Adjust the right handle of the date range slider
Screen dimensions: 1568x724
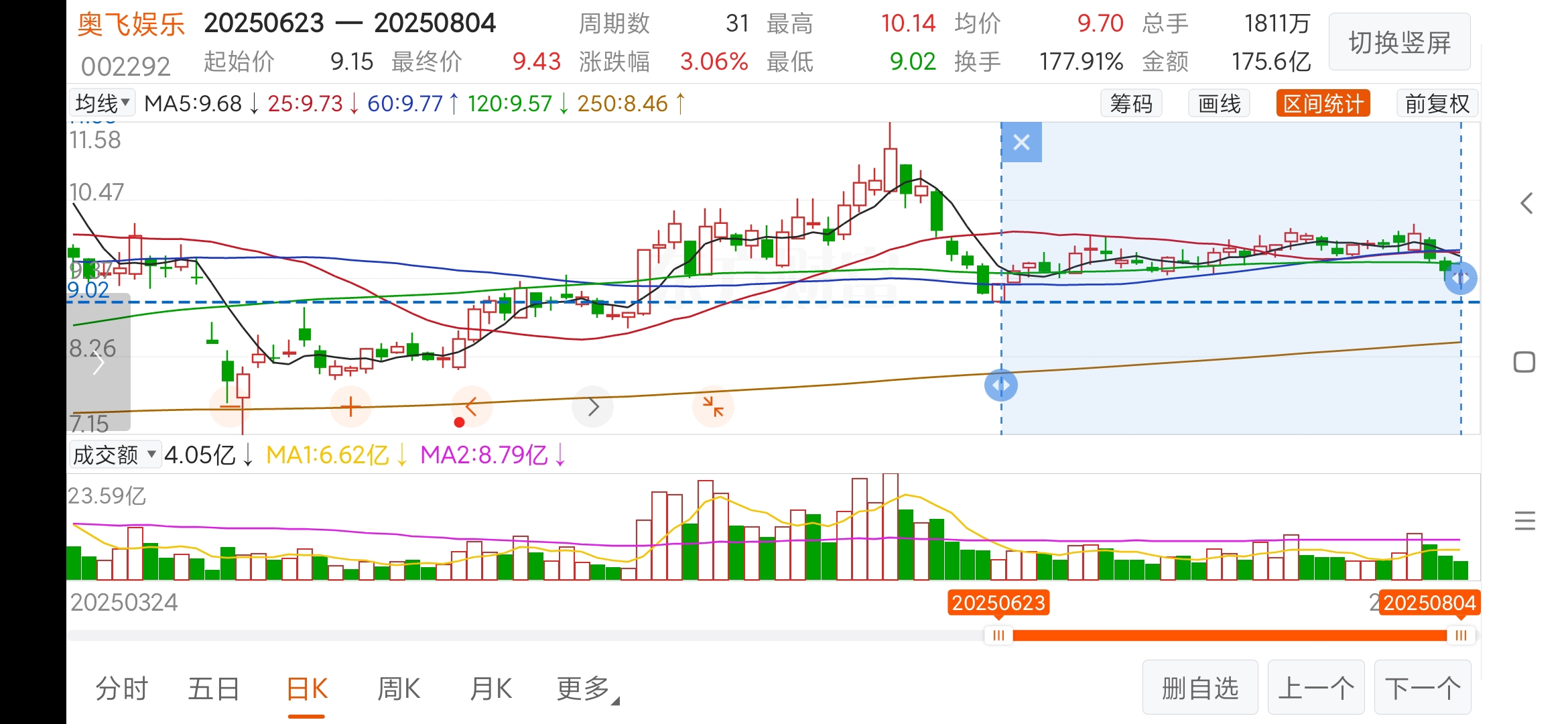(x=1461, y=635)
